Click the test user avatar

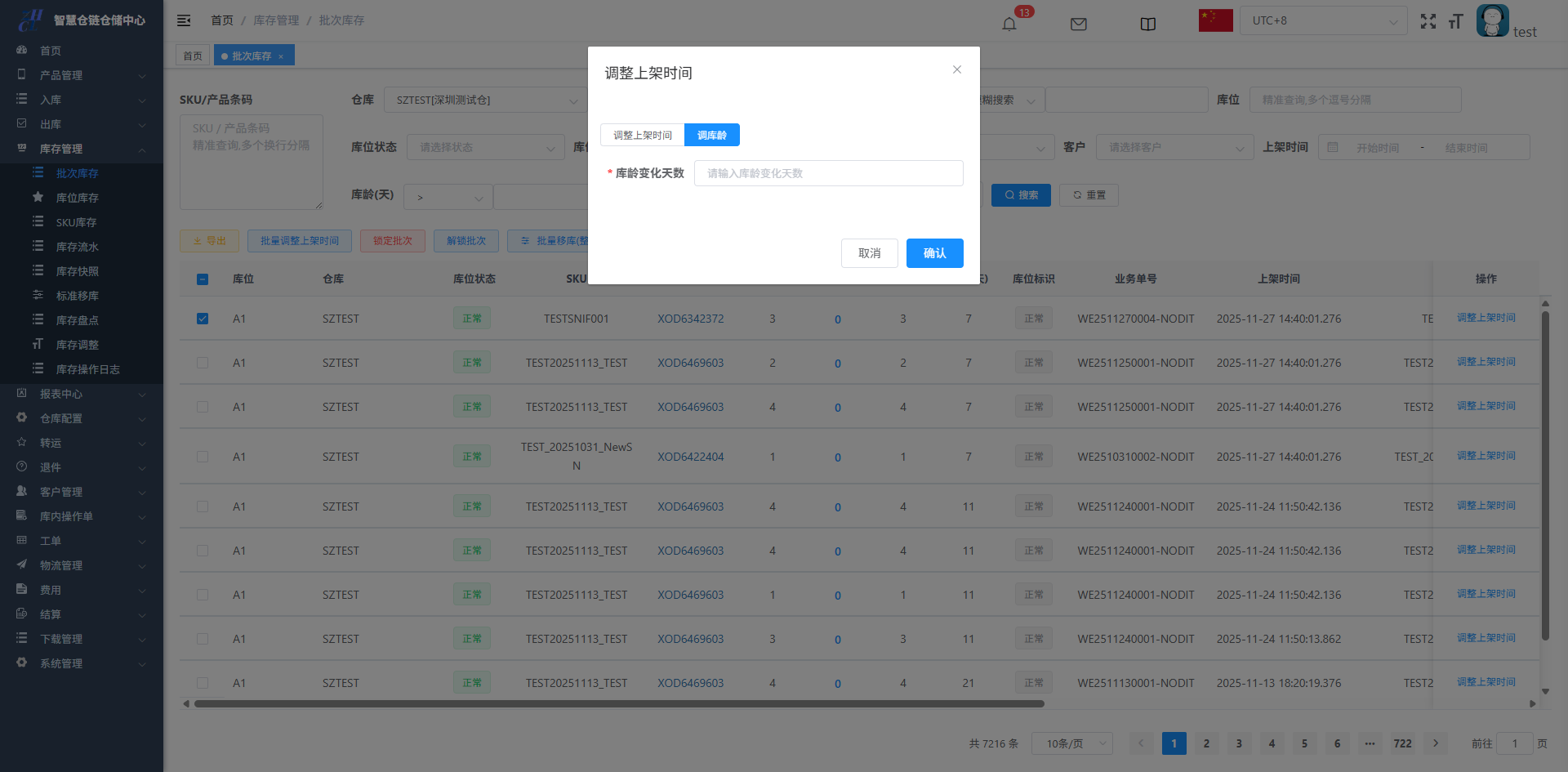(x=1492, y=20)
